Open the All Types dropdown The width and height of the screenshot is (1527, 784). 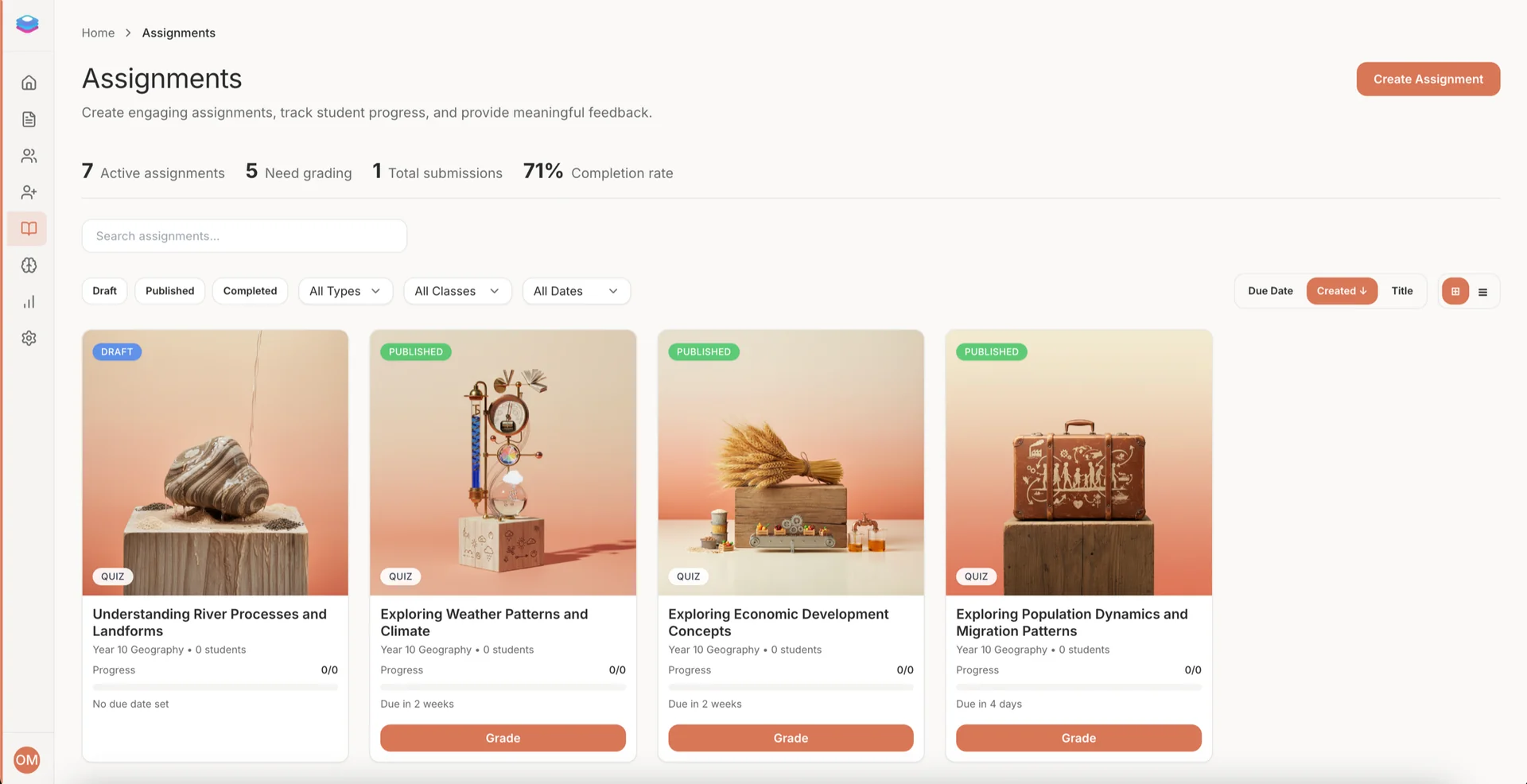coord(345,291)
